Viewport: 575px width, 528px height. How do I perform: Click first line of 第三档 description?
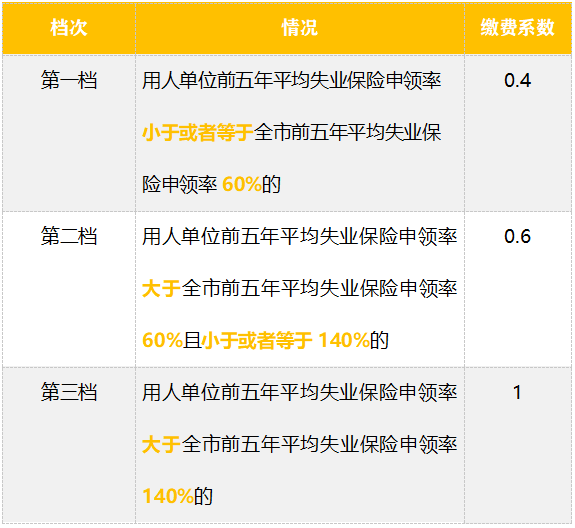300,392
